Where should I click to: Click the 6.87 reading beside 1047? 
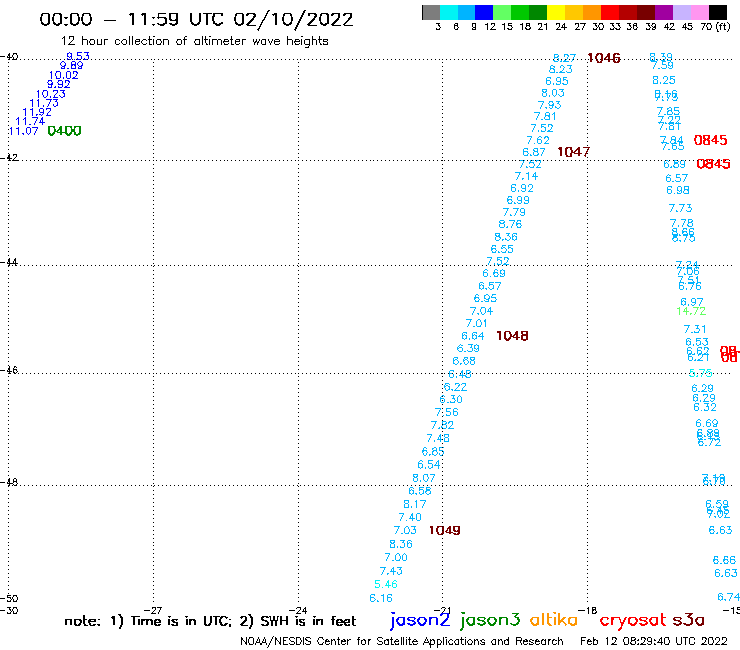(534, 152)
